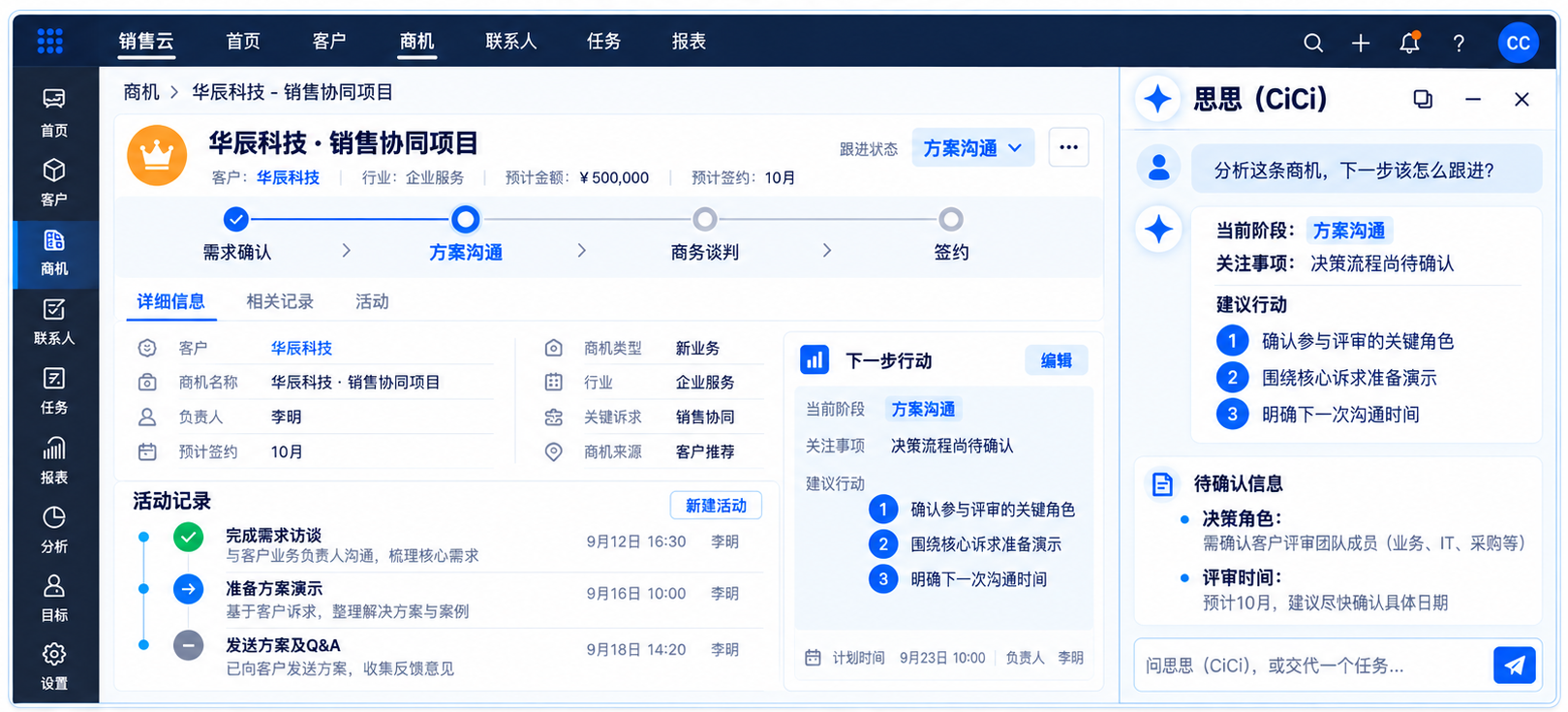The height and width of the screenshot is (712, 1568).
Task: Go to 首页 in the left sidebar
Action: coord(54,112)
